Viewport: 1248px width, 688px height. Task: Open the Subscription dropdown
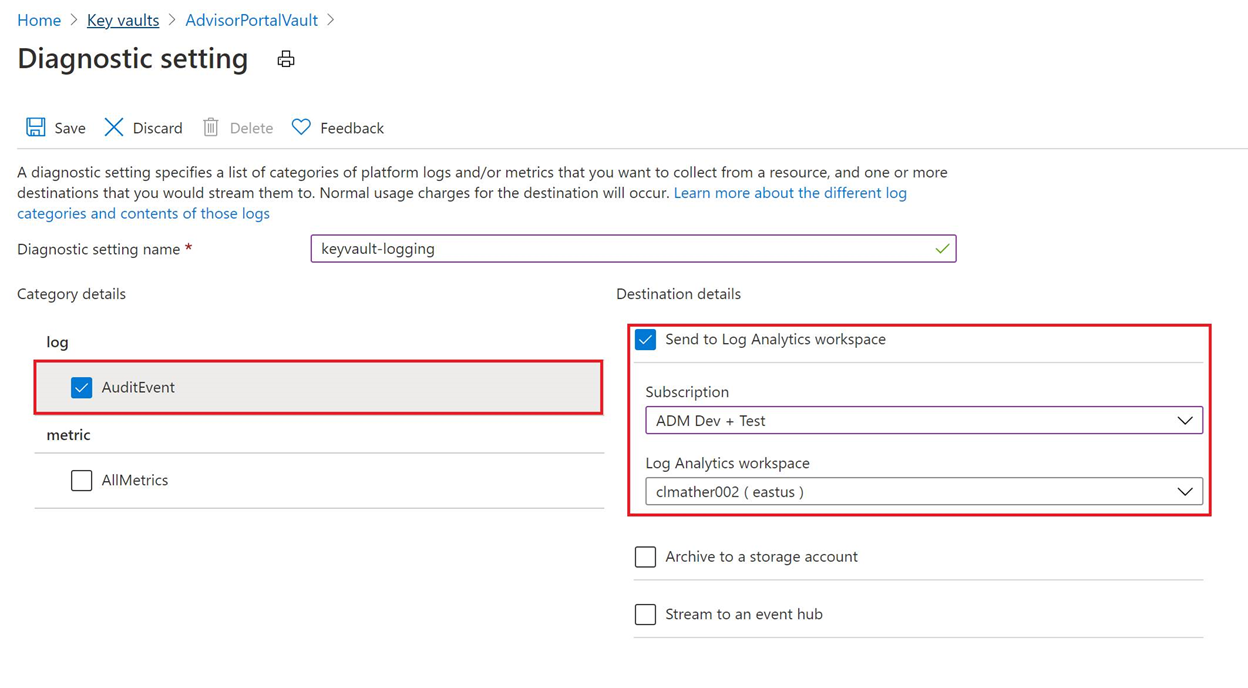click(923, 421)
